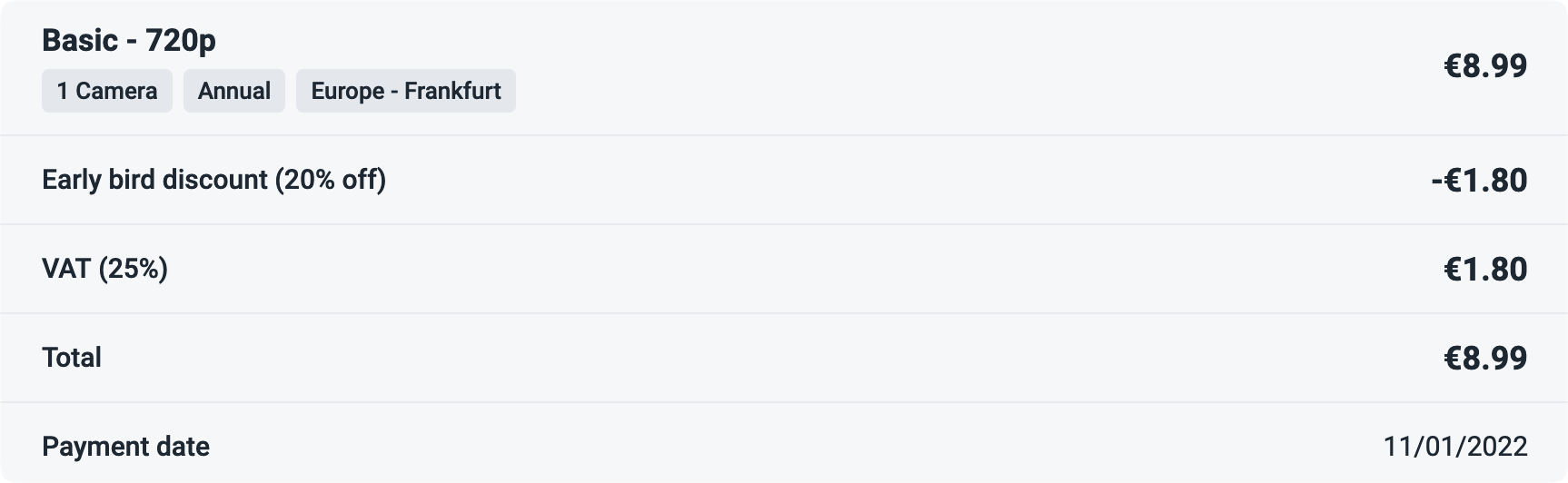This screenshot has height=483, width=1568.
Task: Click the Total label
Action: [72, 358]
